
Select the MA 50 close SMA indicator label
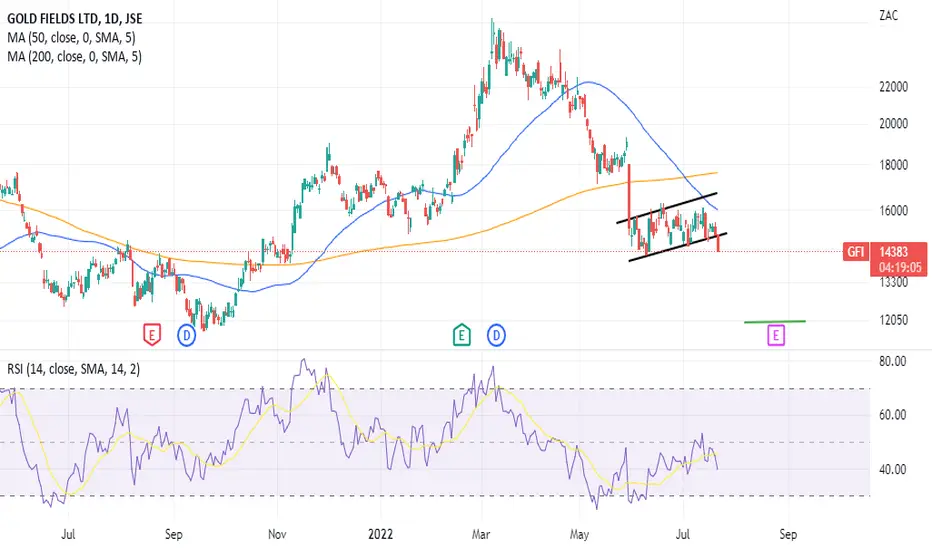tap(71, 37)
